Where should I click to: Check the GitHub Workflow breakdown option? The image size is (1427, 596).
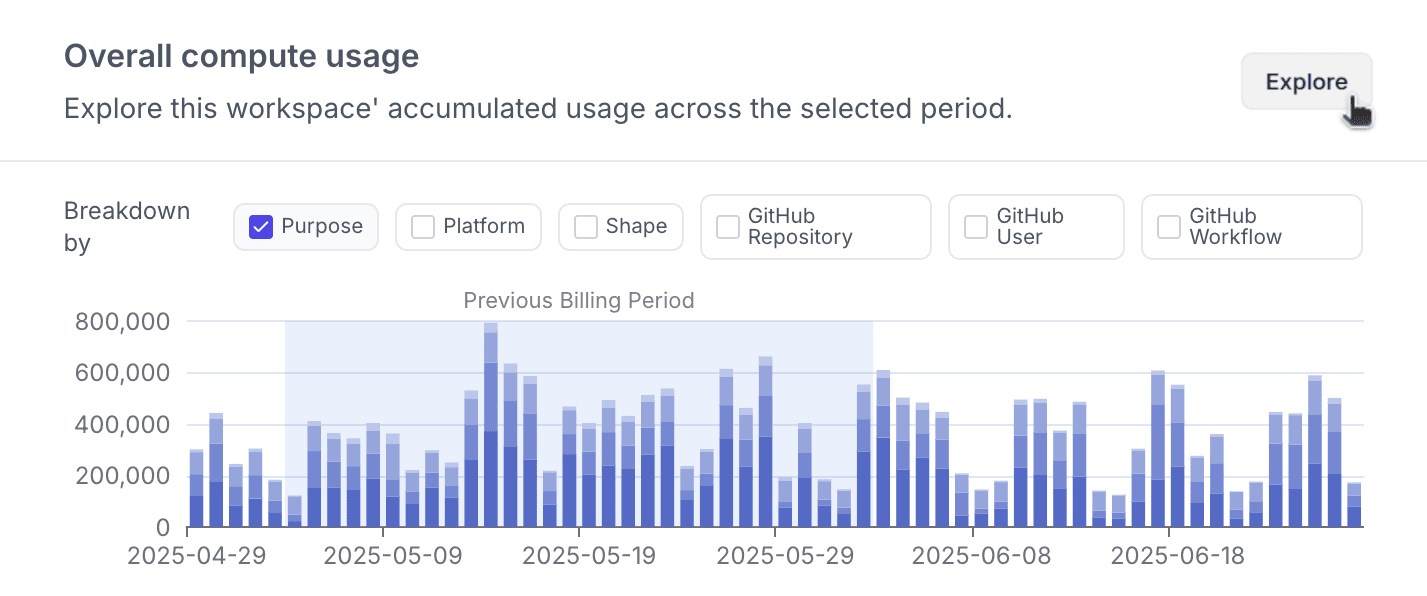(1167, 226)
